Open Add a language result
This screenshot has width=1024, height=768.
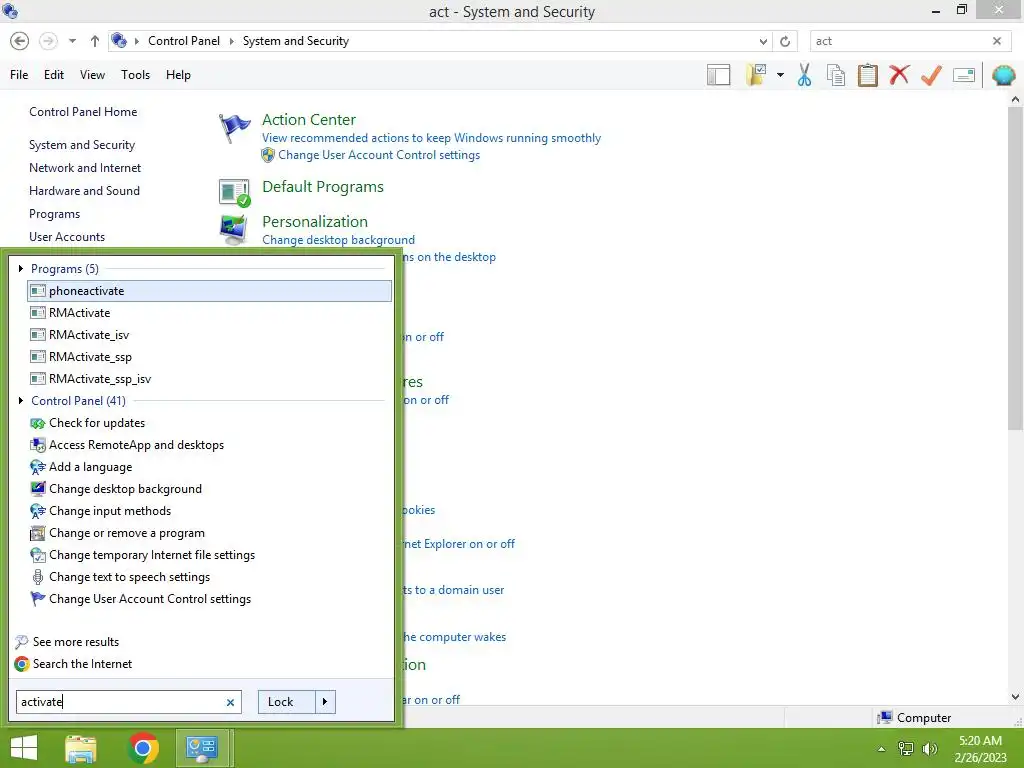pos(210,467)
